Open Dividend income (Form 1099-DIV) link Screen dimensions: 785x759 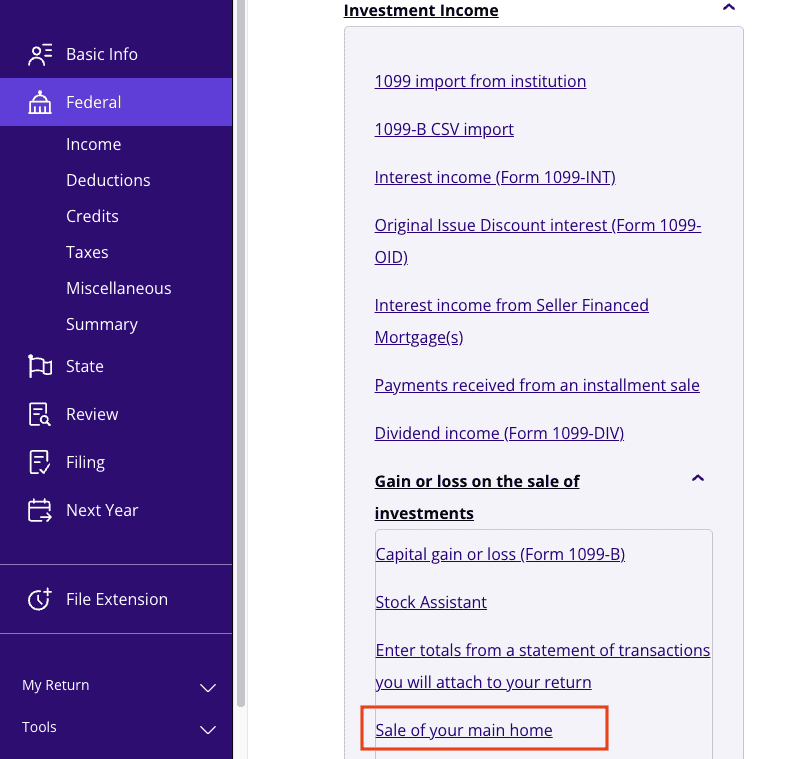pos(499,433)
